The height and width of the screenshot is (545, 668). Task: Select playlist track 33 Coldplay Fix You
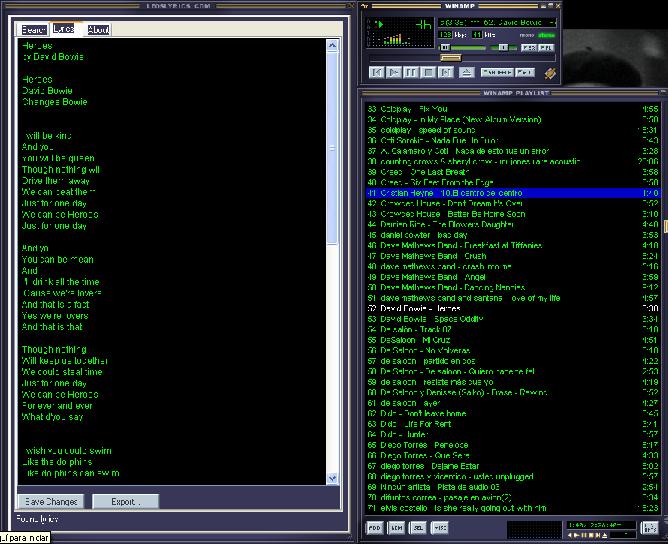(x=513, y=109)
